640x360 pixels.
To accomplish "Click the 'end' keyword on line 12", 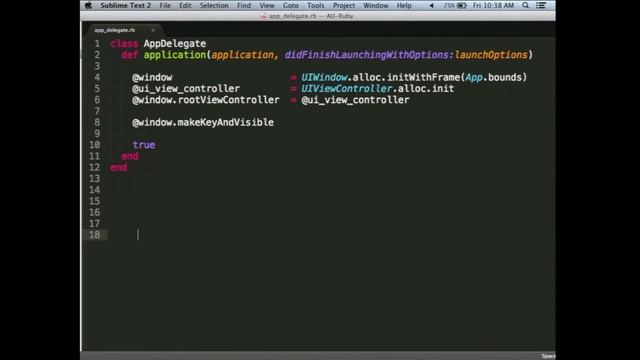I will (x=118, y=167).
